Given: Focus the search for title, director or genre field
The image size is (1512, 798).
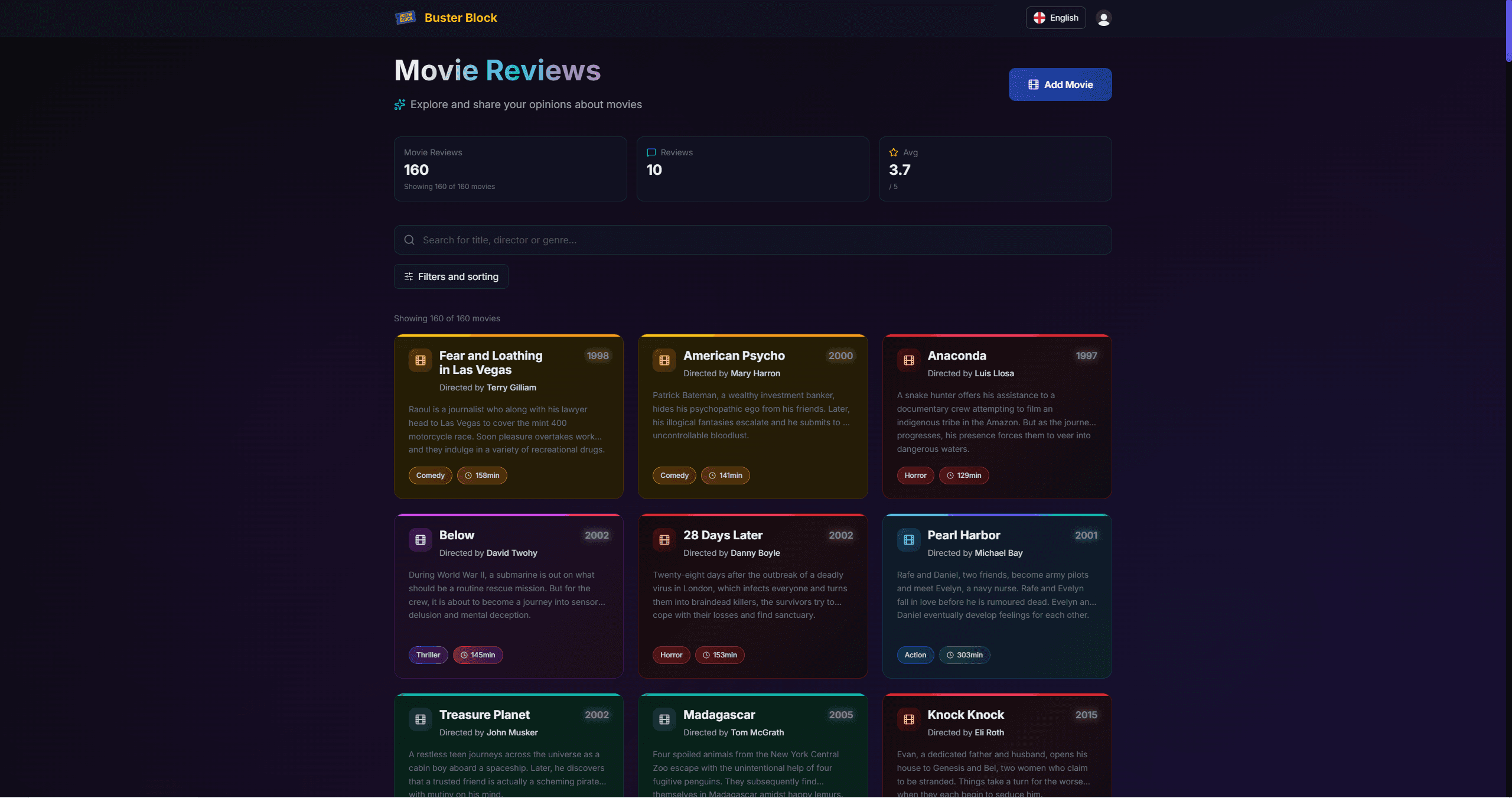Looking at the screenshot, I should (x=753, y=240).
